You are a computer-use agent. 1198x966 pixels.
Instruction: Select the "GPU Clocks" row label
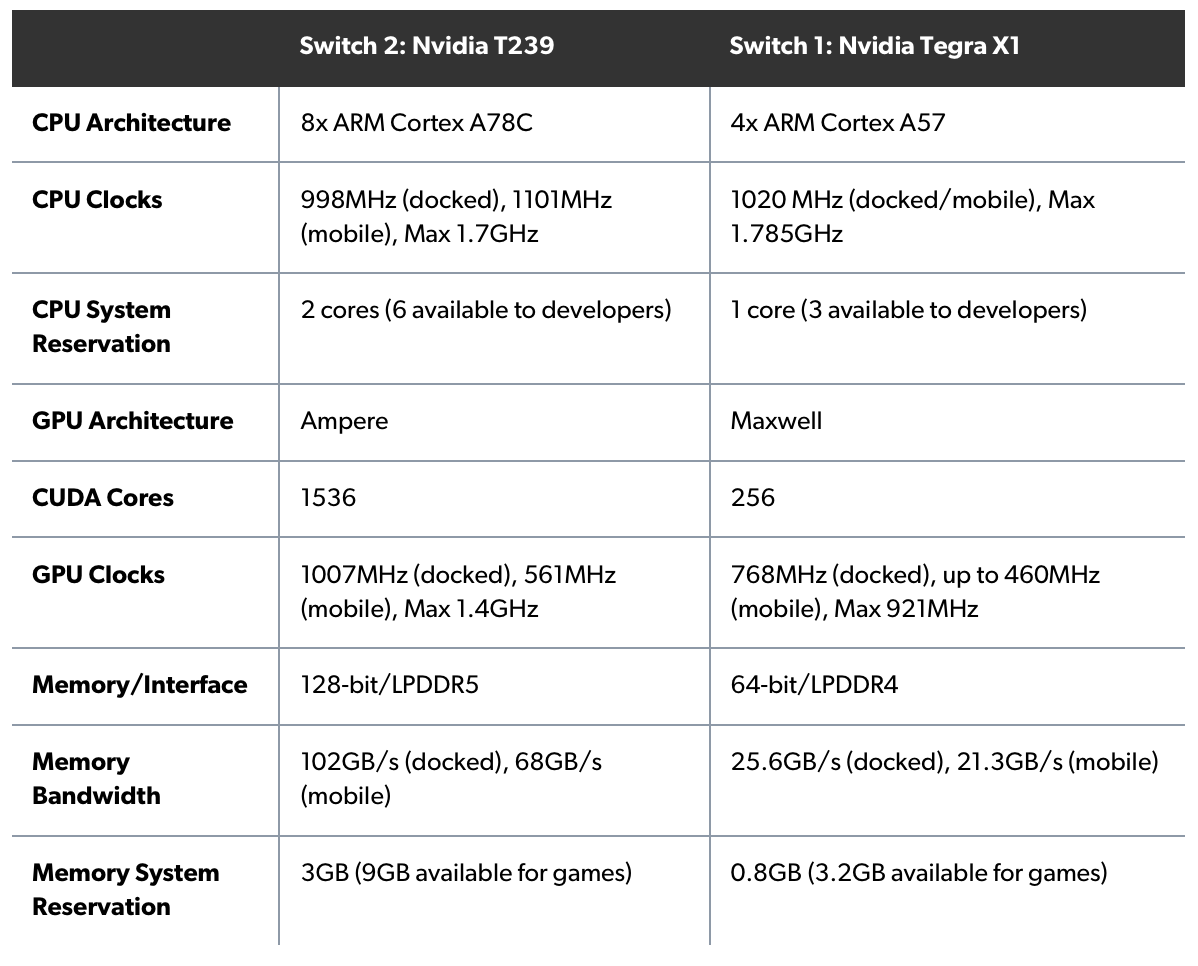pos(98,575)
